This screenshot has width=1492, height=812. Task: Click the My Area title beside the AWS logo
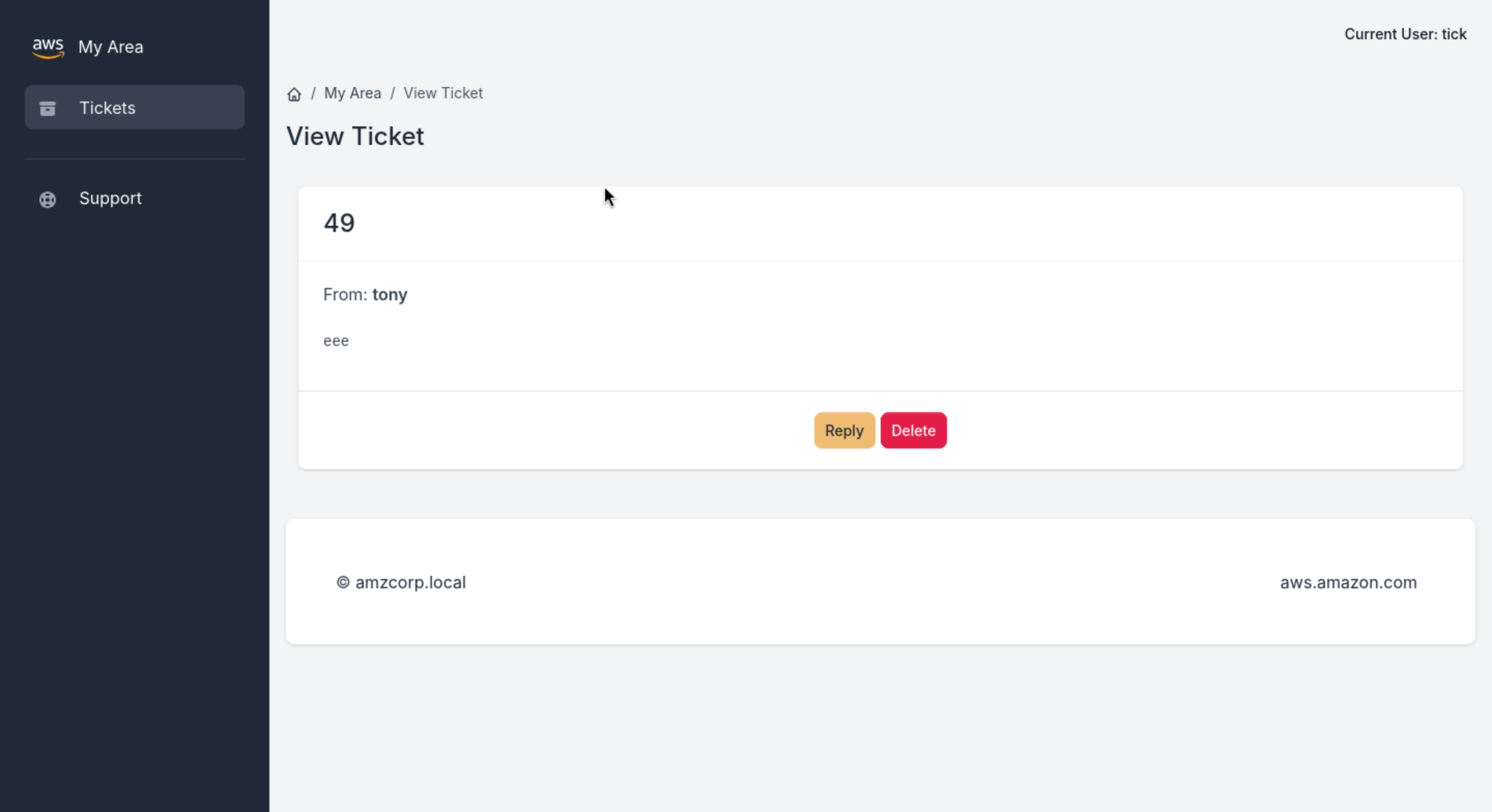click(x=111, y=47)
